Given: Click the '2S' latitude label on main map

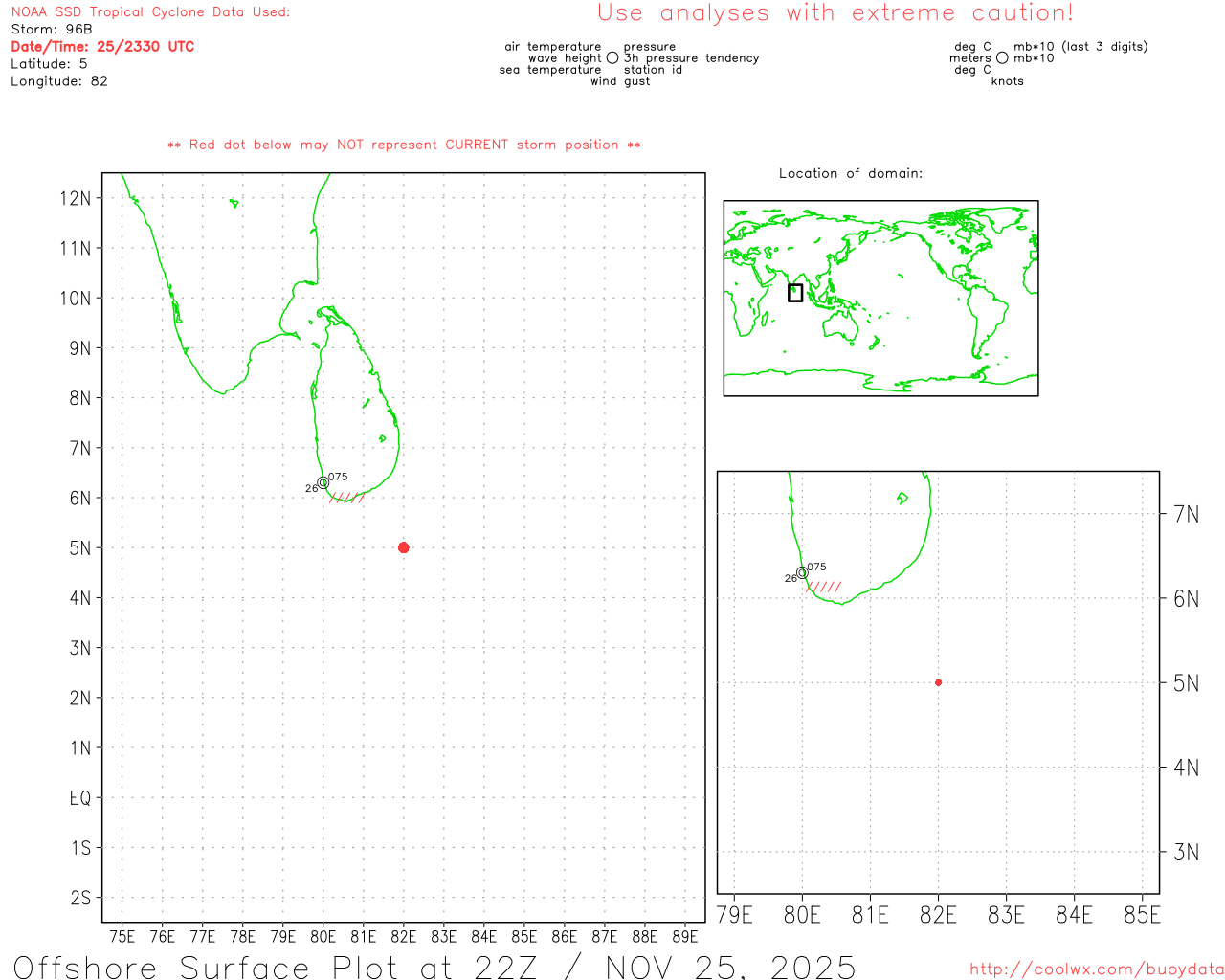Looking at the screenshot, I should 80,898.
